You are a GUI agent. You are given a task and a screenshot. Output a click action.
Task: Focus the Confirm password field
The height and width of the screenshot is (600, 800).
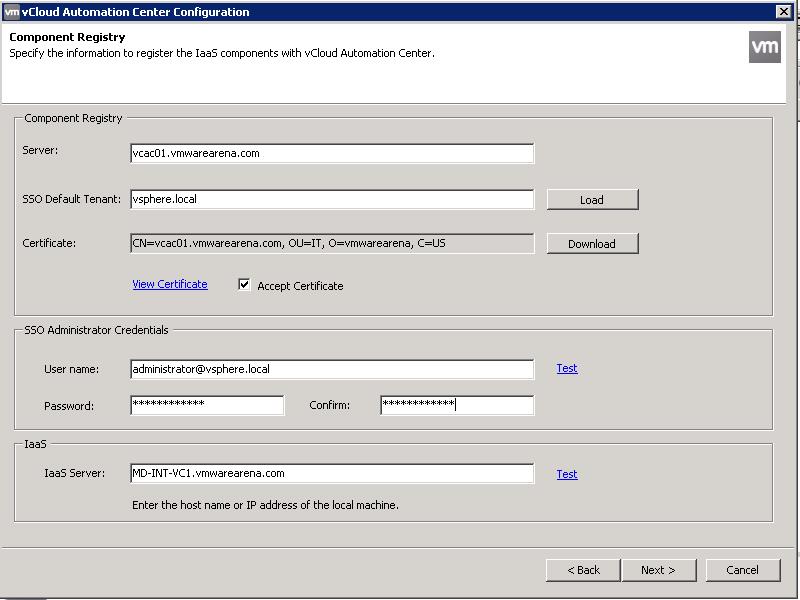(x=457, y=405)
